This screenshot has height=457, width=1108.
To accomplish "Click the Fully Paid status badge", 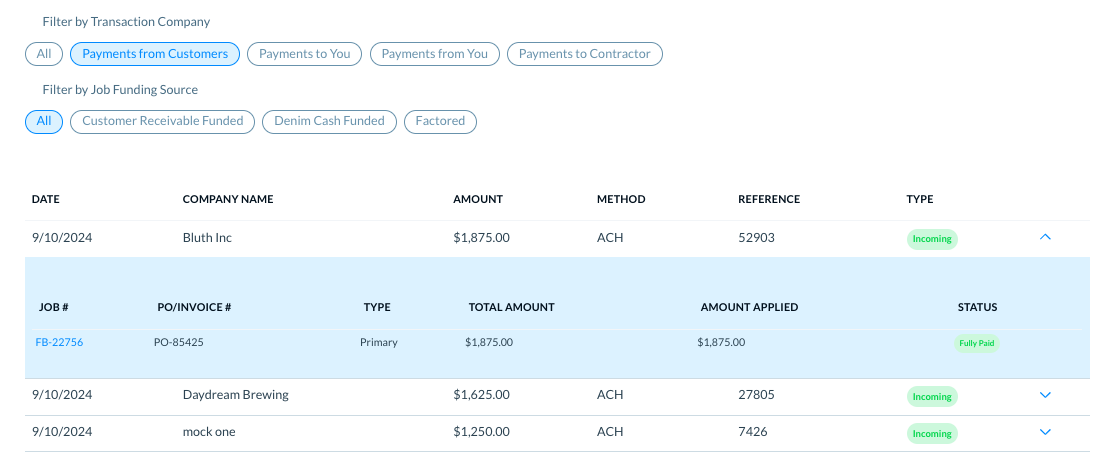I will [x=976, y=343].
